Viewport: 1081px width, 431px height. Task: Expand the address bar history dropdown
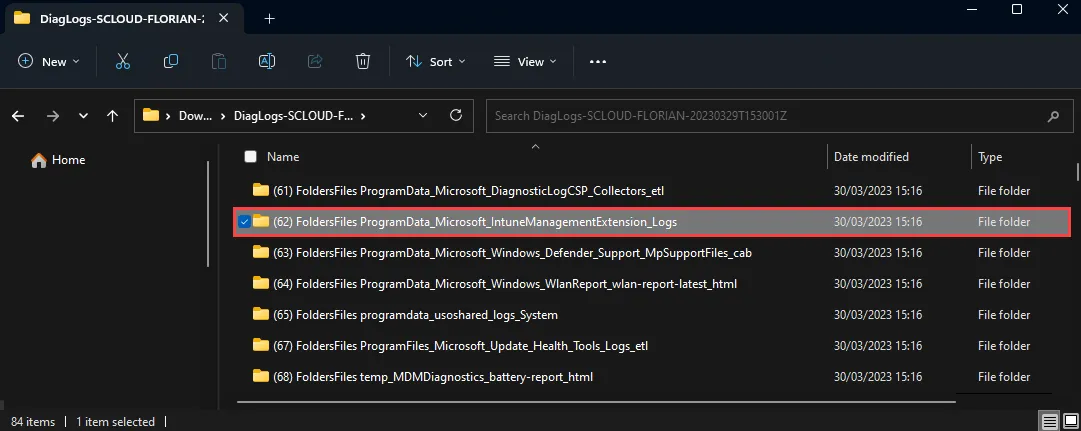coord(423,116)
